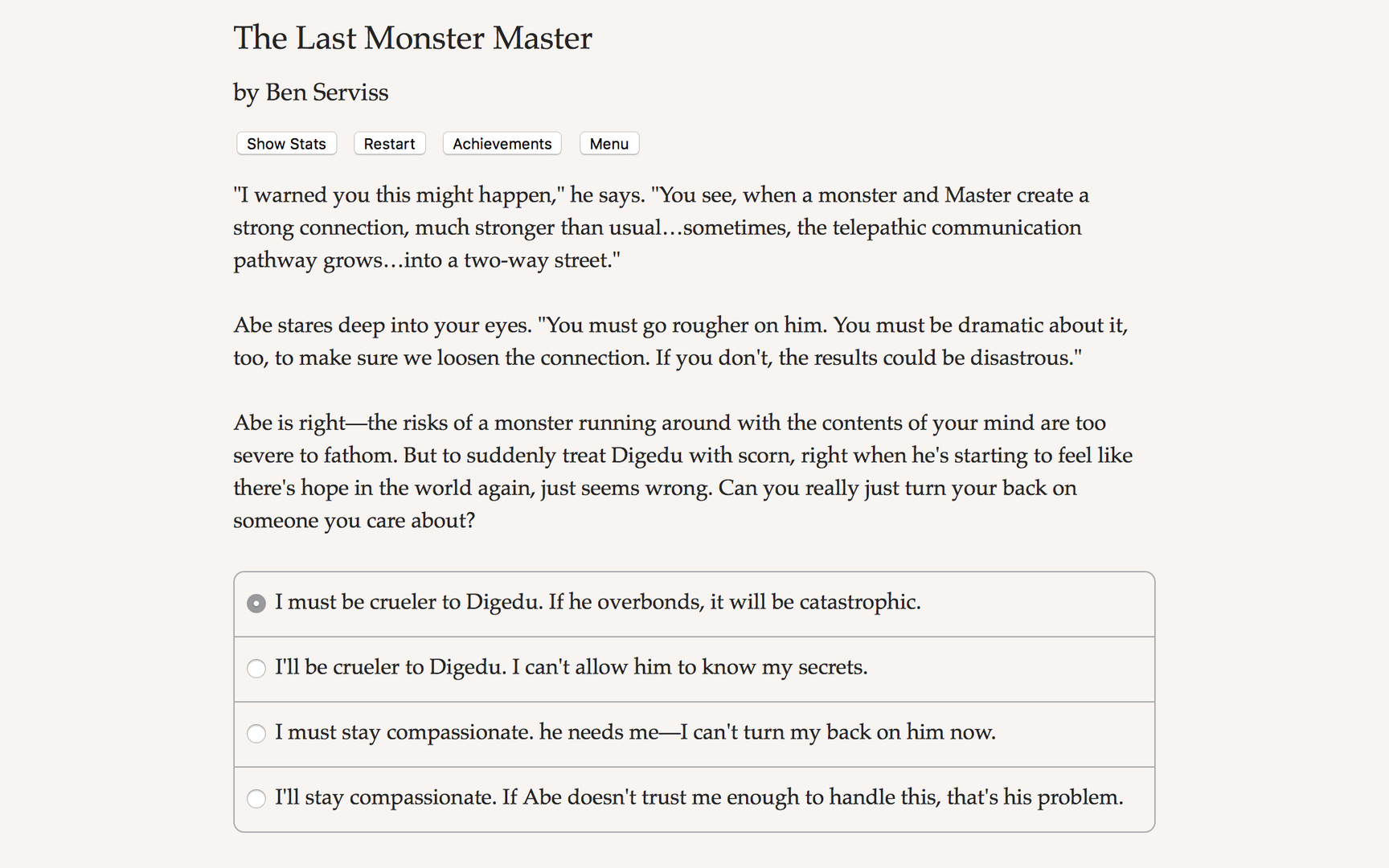Click the label text about keeping secrets
This screenshot has height=868, width=1389.
click(x=571, y=668)
